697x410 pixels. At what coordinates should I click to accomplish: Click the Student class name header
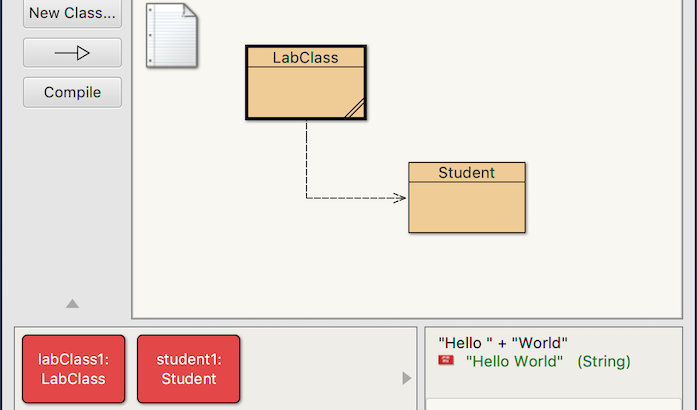pyautogui.click(x=466, y=173)
